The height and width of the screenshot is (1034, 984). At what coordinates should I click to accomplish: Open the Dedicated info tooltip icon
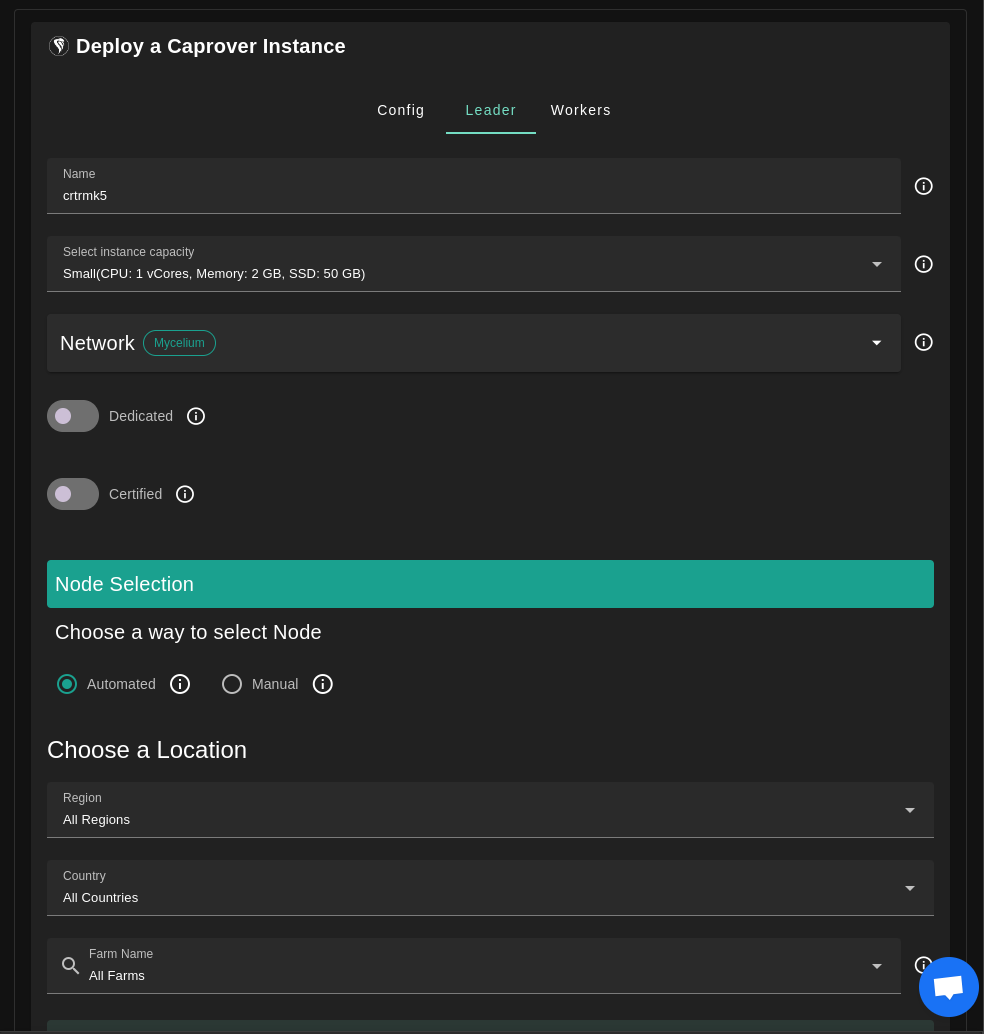(196, 416)
